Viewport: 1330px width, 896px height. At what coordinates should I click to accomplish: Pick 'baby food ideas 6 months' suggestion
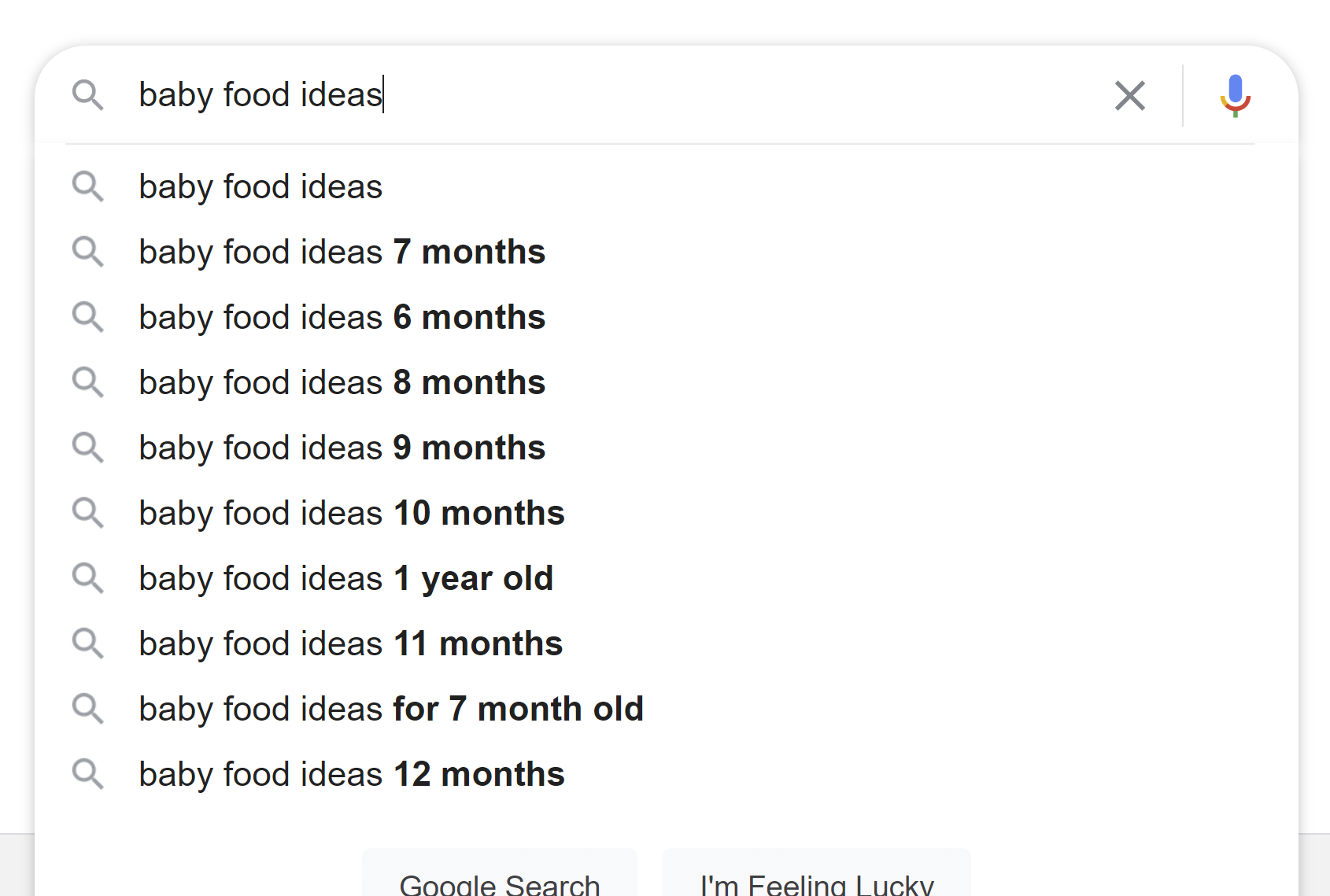342,318
